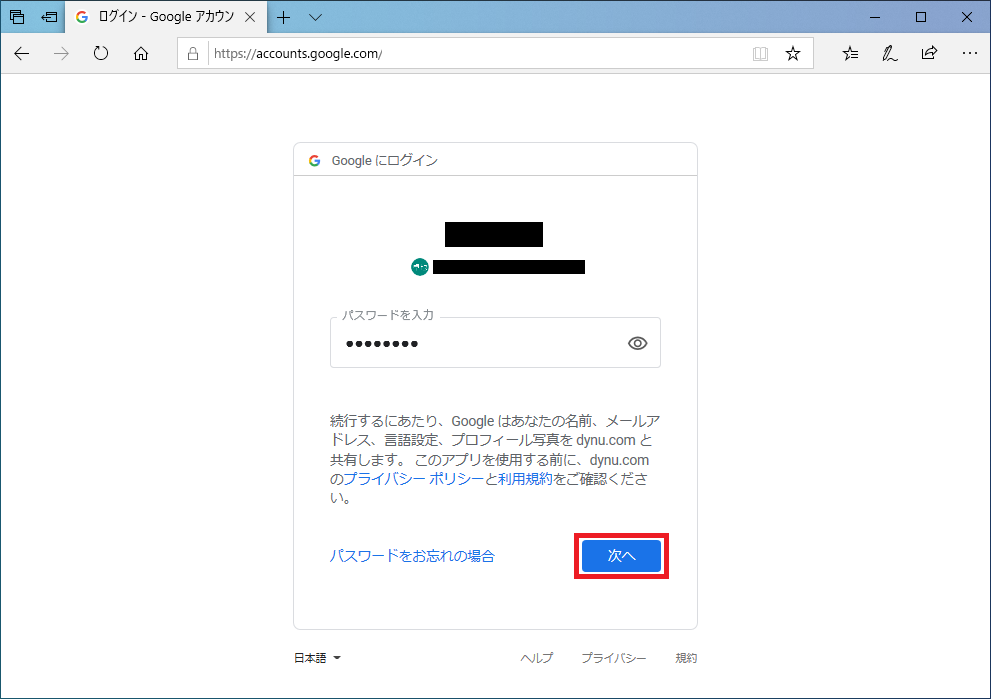Share this page icon
This screenshot has height=699, width=991.
tap(929, 53)
